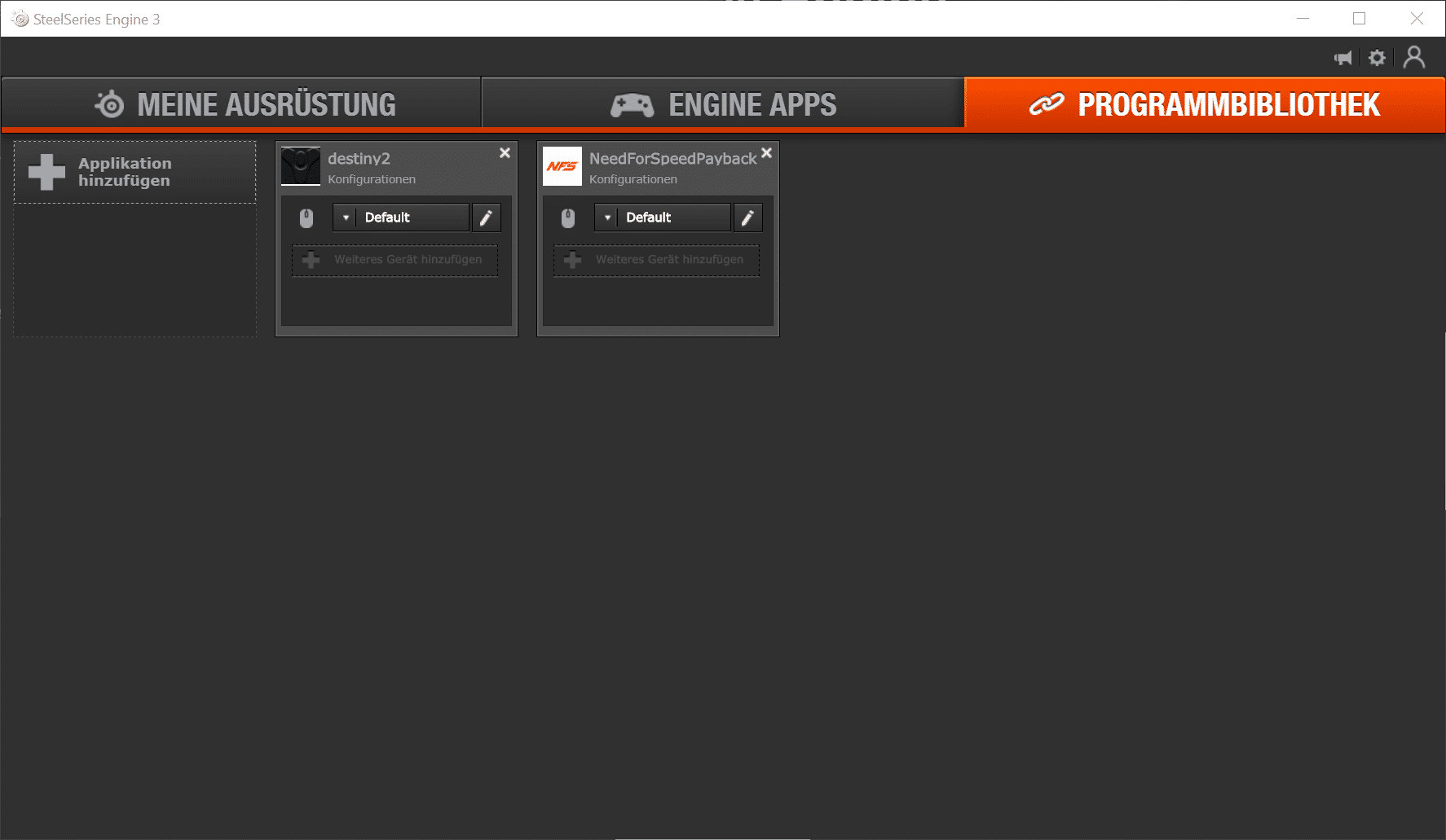
Task: Click the mouse device icon in NeedForSpeedPayback
Action: (568, 218)
